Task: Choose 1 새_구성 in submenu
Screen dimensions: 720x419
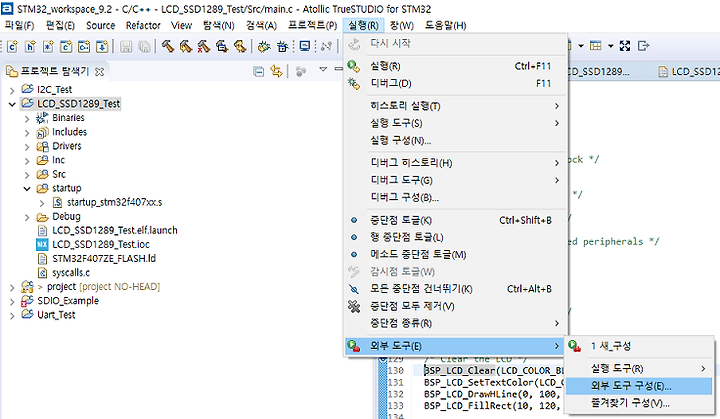Action: (x=639, y=346)
